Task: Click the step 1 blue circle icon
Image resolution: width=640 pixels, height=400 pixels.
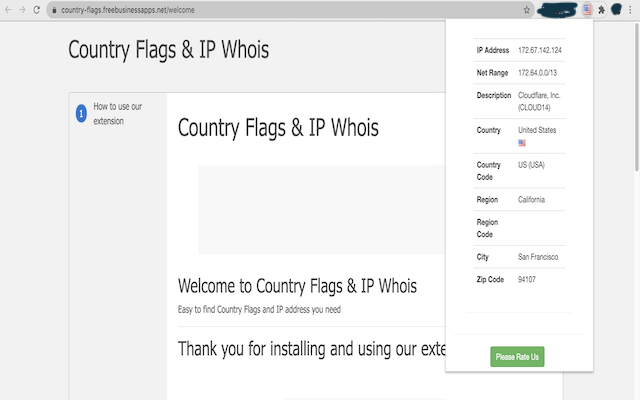Action: [81, 113]
